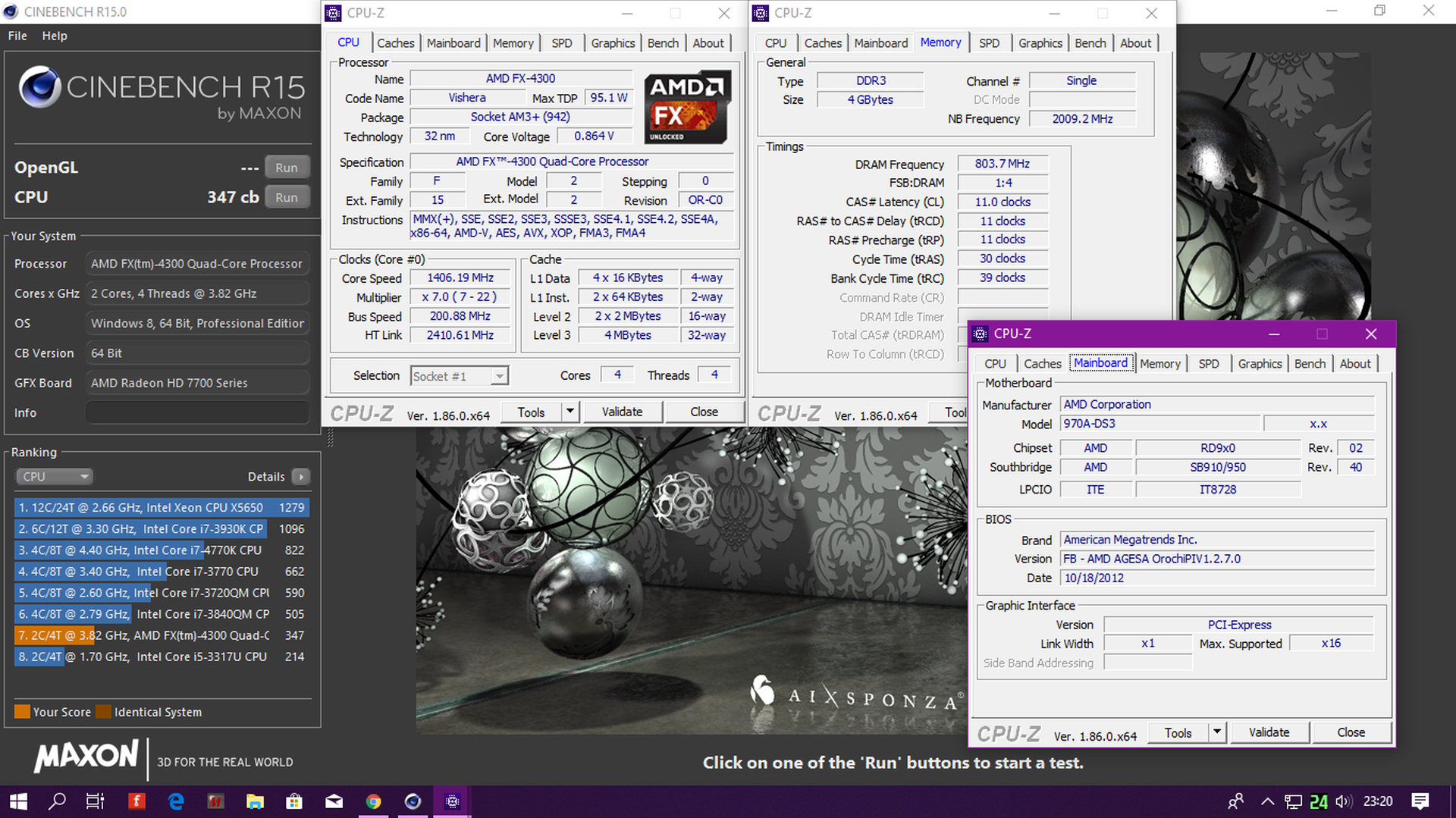Viewport: 1456px width, 818px height.
Task: Click AMD FX Unlocked logo in CPU-Z
Action: coord(688,107)
